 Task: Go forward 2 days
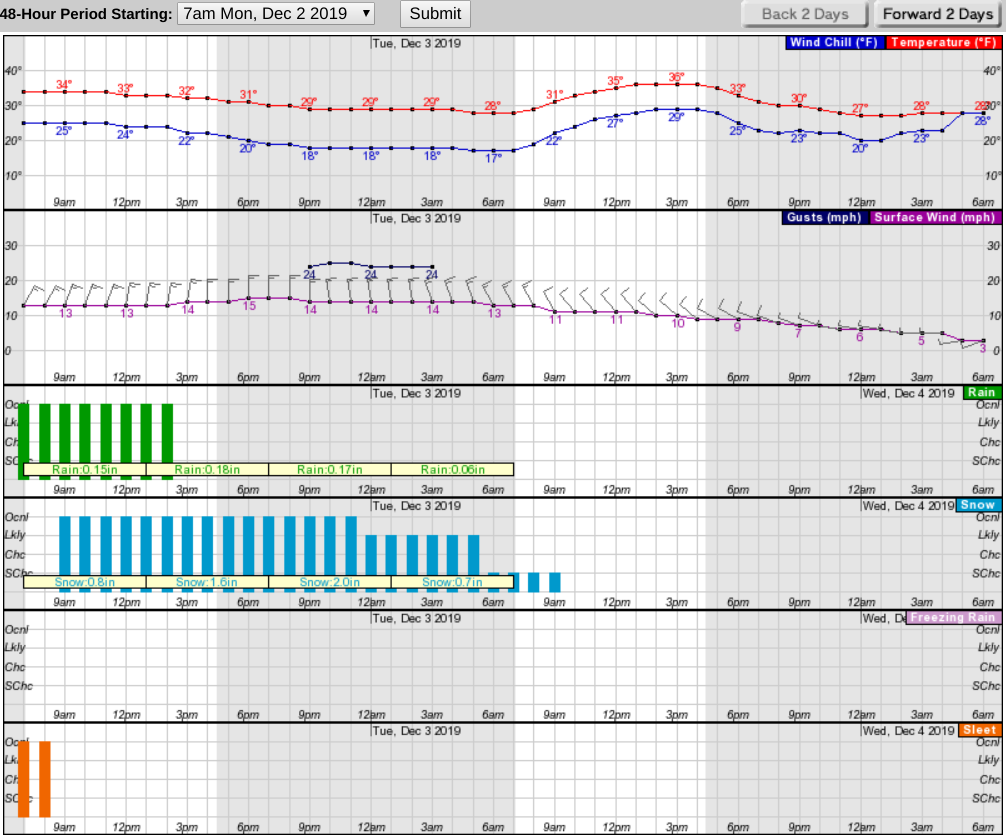coord(938,14)
